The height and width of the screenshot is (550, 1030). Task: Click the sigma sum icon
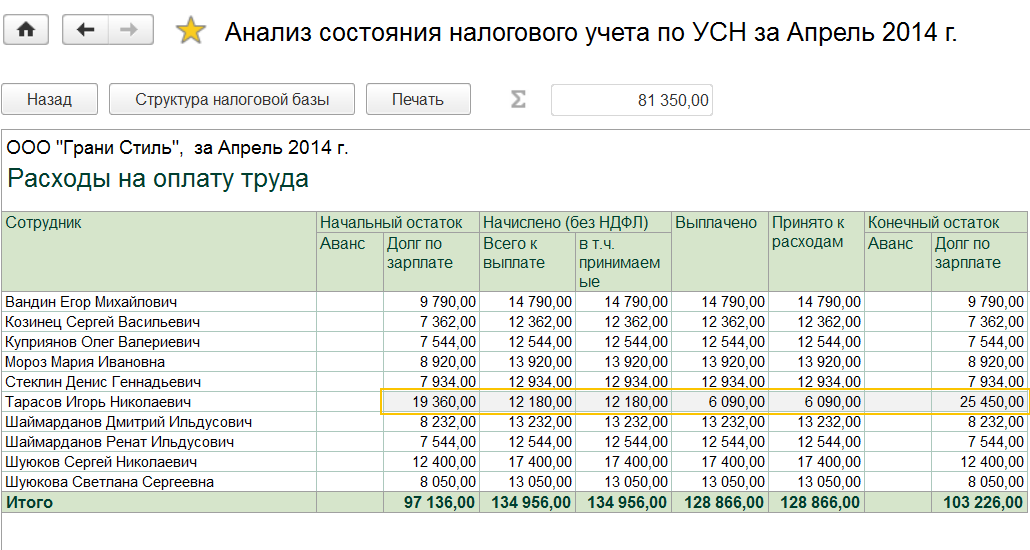pyautogui.click(x=518, y=99)
